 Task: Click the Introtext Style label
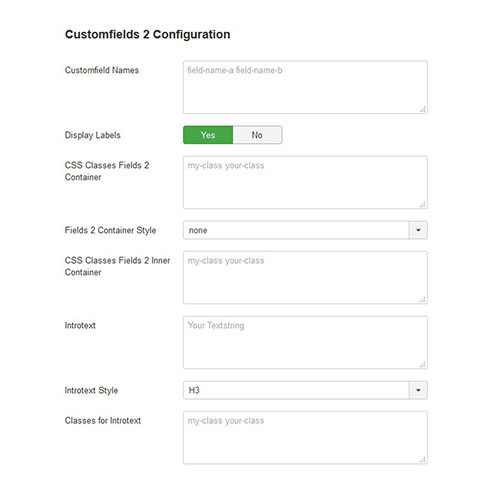click(91, 390)
